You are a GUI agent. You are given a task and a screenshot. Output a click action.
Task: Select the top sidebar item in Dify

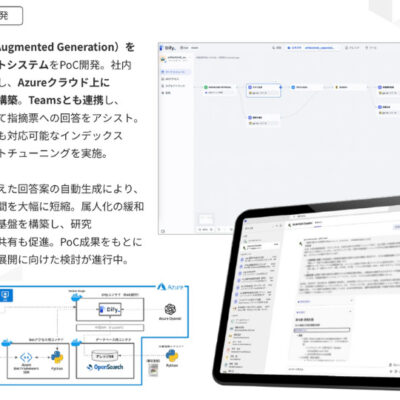pyautogui.click(x=176, y=72)
